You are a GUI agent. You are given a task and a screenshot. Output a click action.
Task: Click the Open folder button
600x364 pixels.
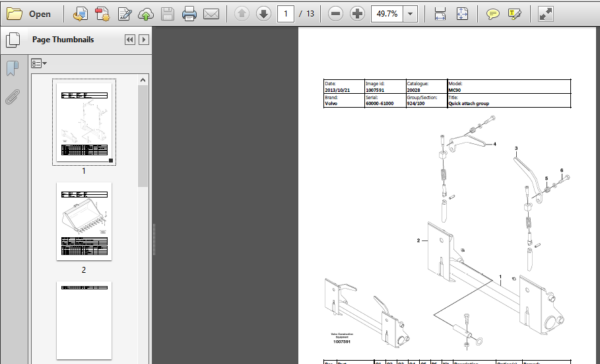(29, 14)
